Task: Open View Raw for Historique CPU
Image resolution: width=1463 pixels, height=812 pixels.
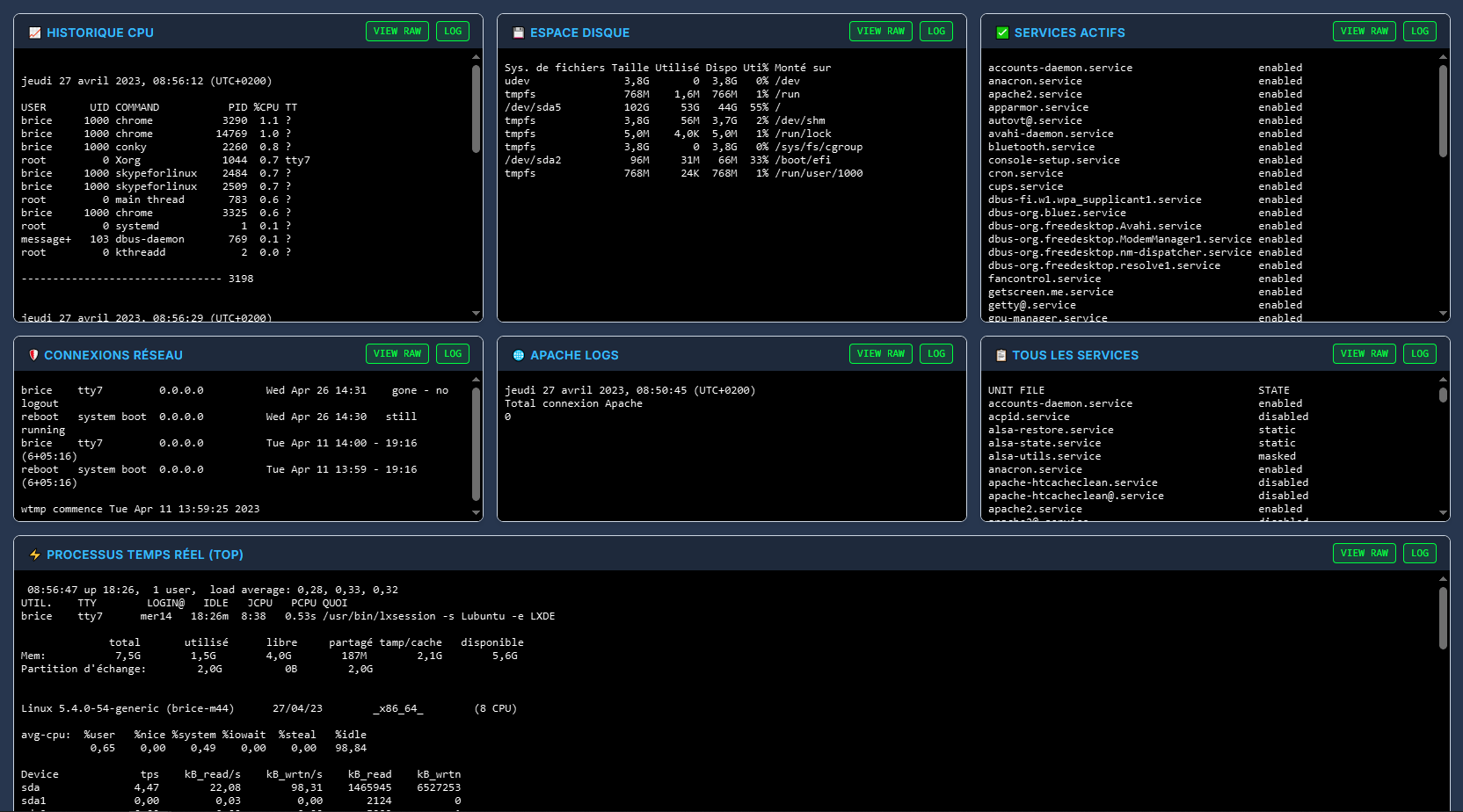Action: click(397, 31)
